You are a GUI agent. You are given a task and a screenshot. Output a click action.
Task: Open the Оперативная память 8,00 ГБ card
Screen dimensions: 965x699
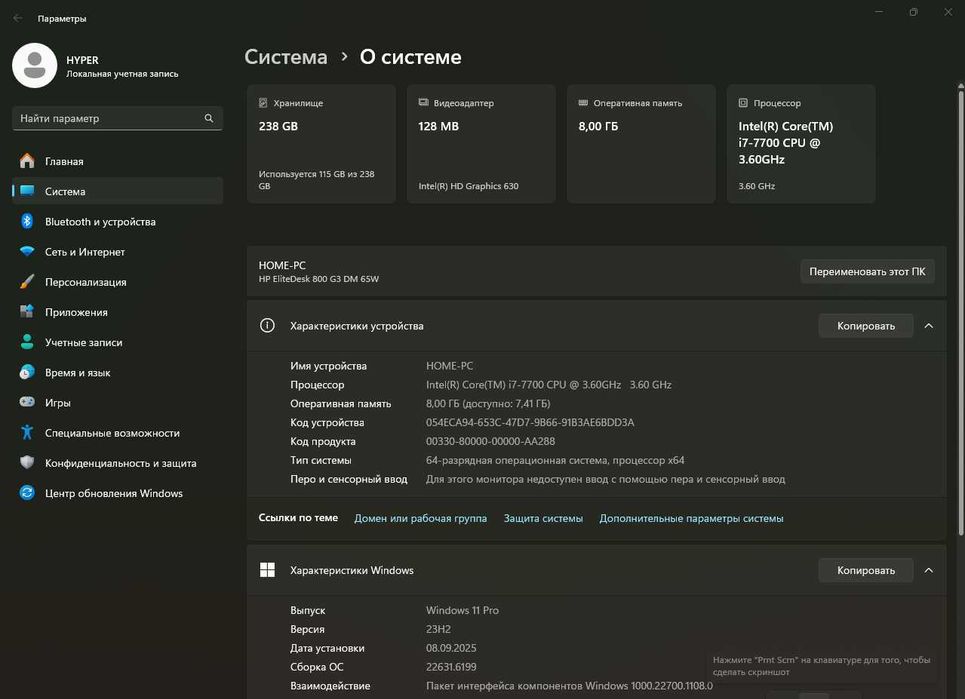(641, 144)
